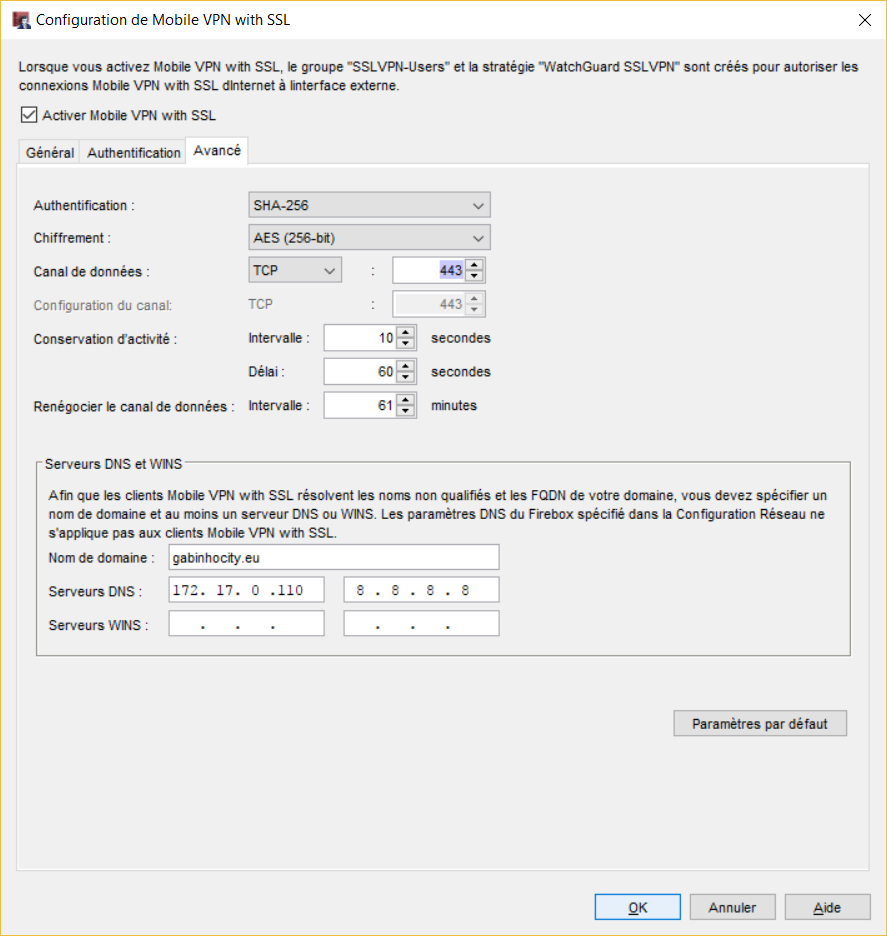Click the renegotiation Intervalle field showing 61
The image size is (887, 936).
tap(360, 405)
